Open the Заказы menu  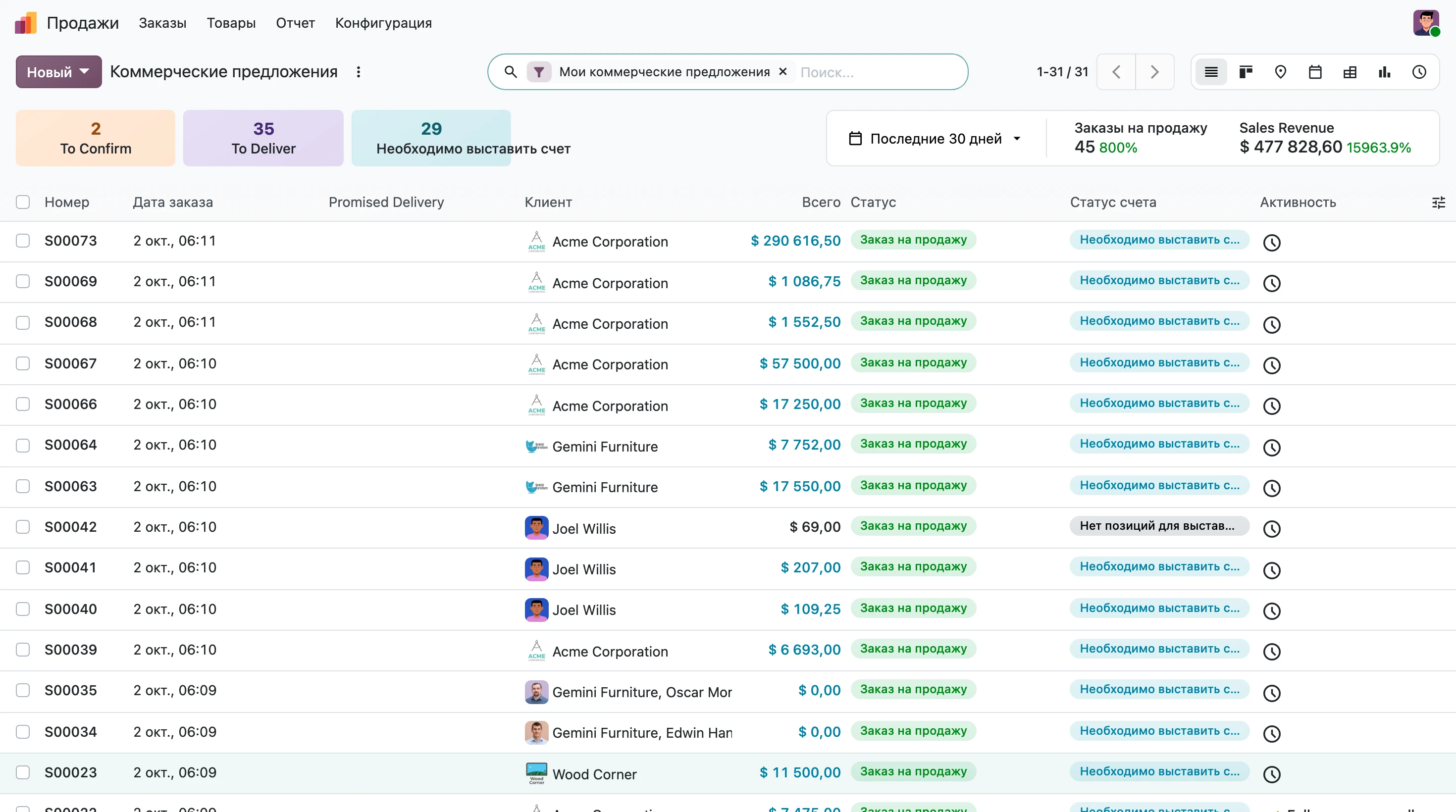click(162, 23)
